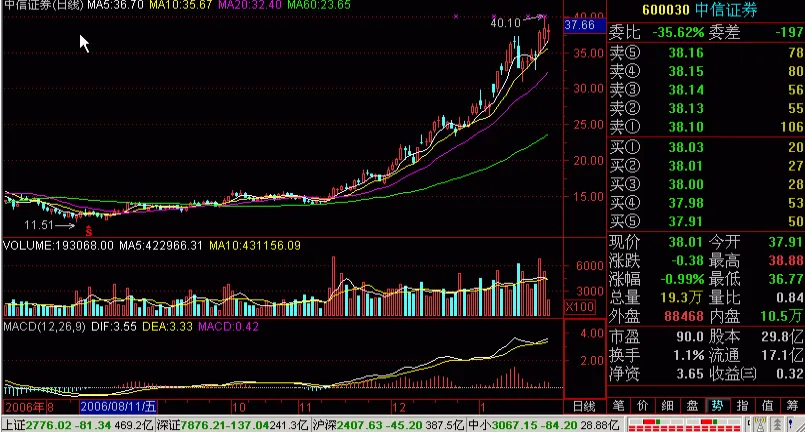Open the 上证 index in the status bar

click(78, 425)
